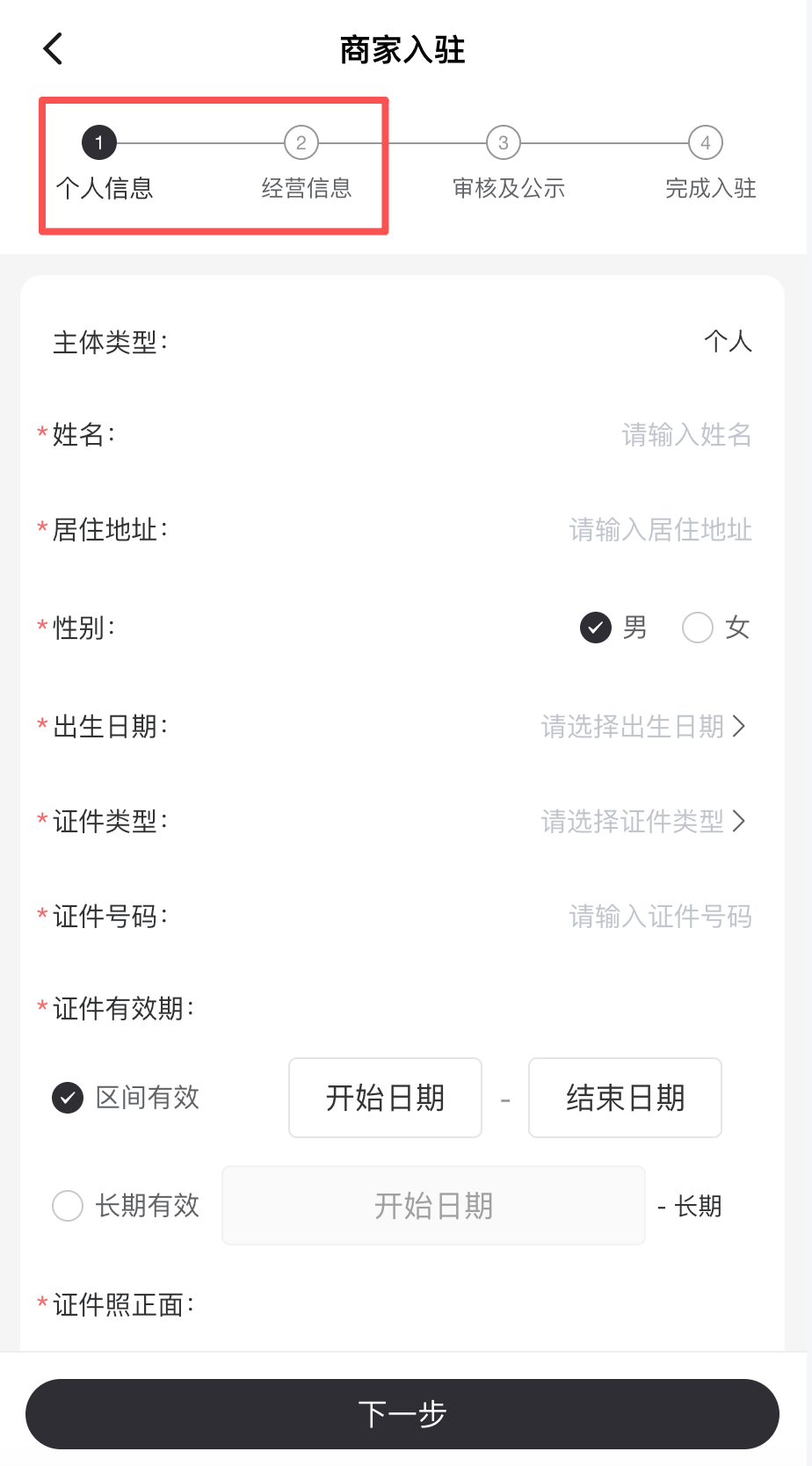Open the 出生日期 date picker
This screenshot has height=1466, width=812.
coord(633,727)
